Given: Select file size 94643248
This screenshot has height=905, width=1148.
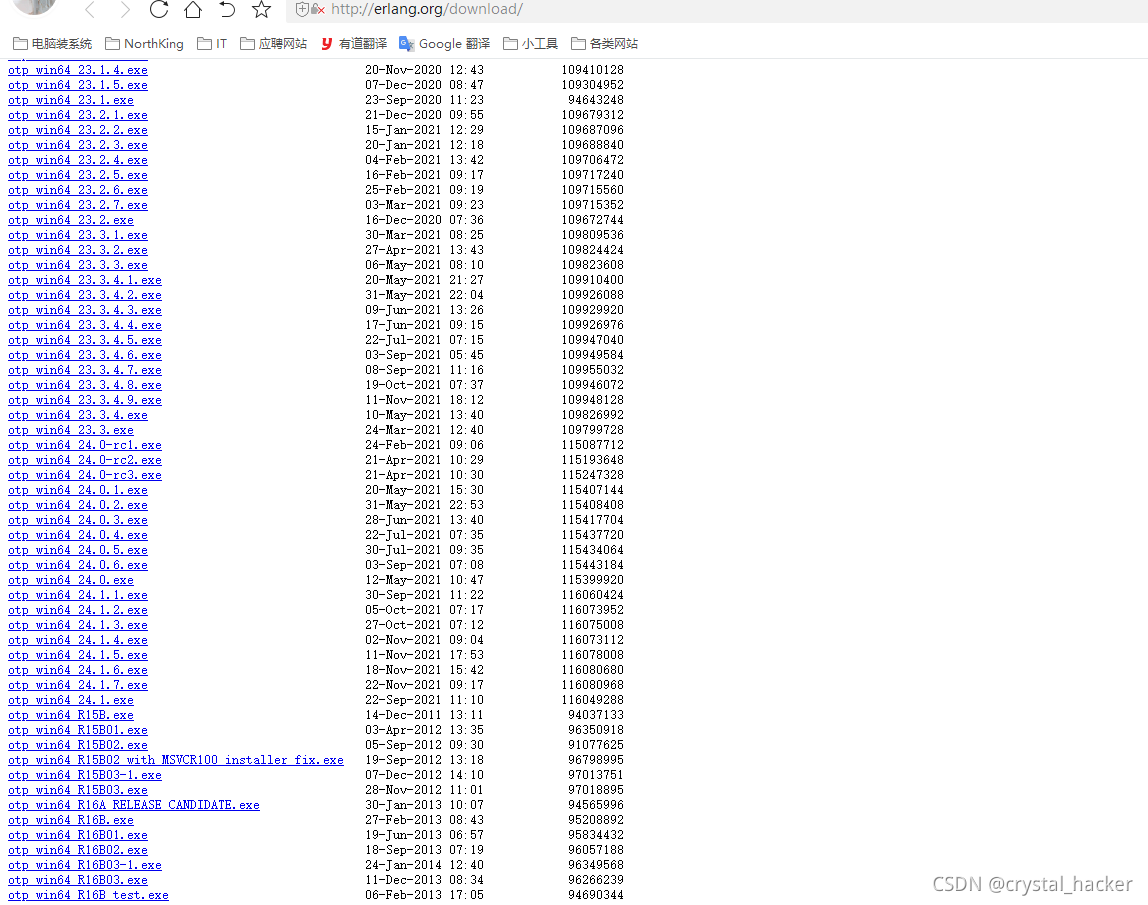Looking at the screenshot, I should click(x=596, y=100).
